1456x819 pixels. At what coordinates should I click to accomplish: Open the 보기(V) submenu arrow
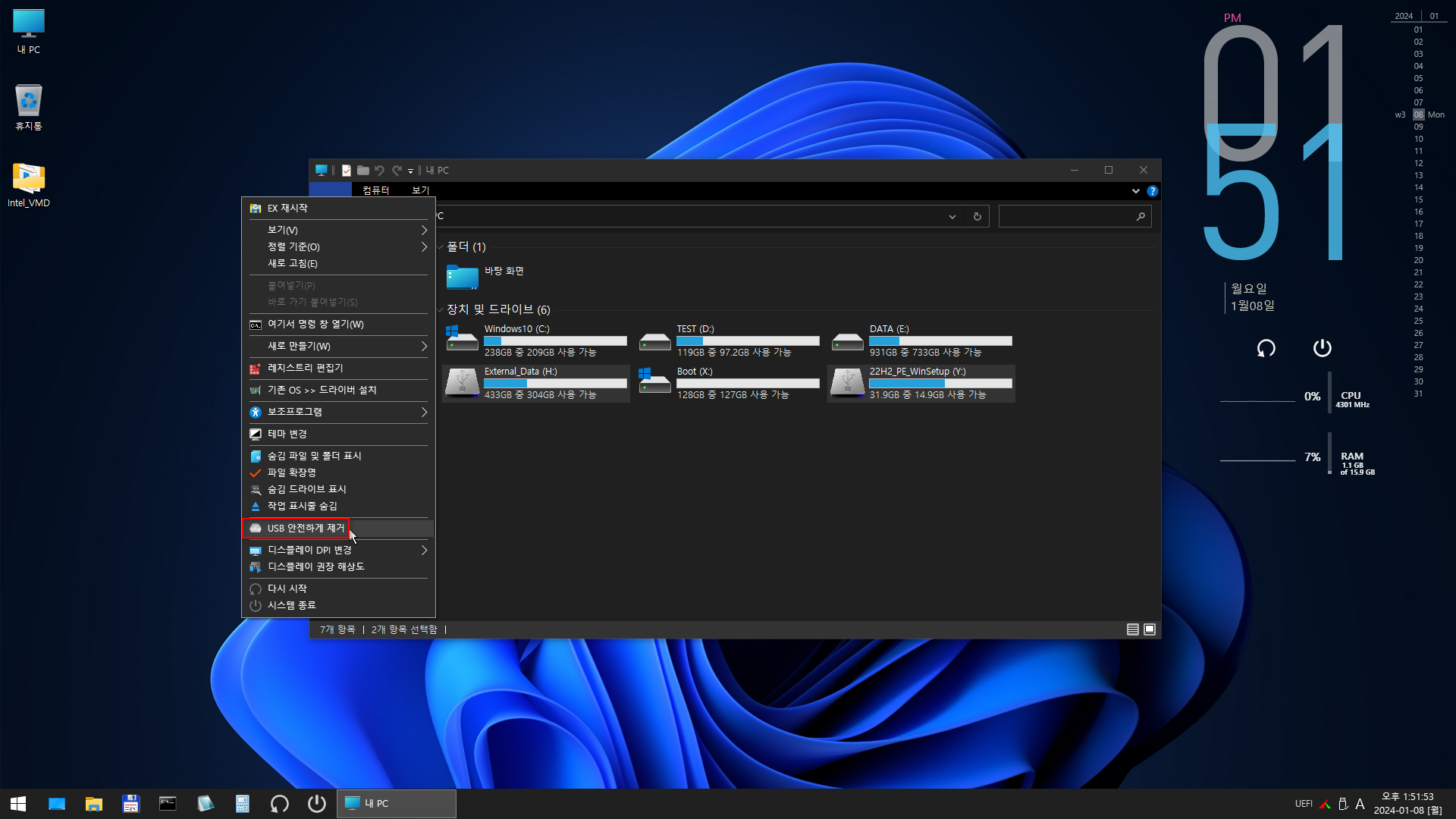pyautogui.click(x=424, y=230)
